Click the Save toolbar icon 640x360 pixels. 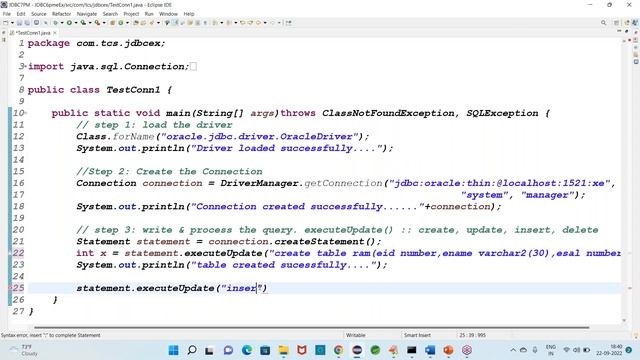(19, 23)
